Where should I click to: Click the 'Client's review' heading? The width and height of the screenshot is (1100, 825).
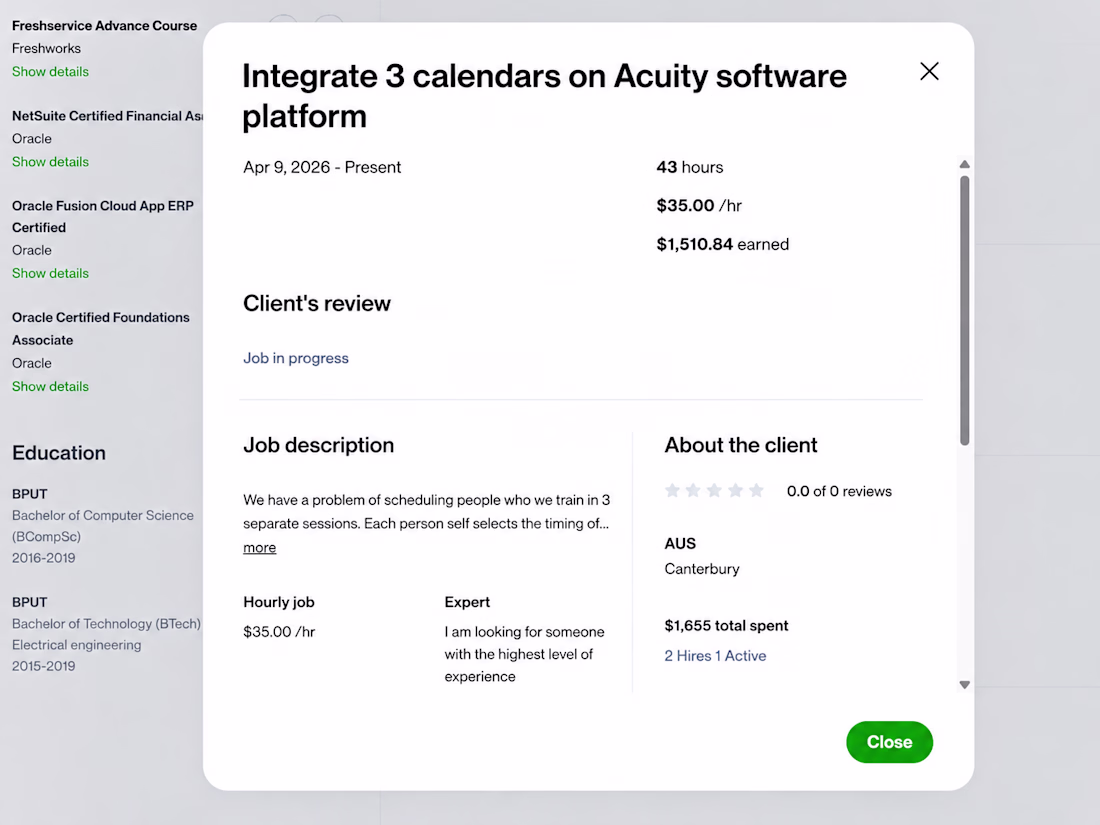(316, 303)
